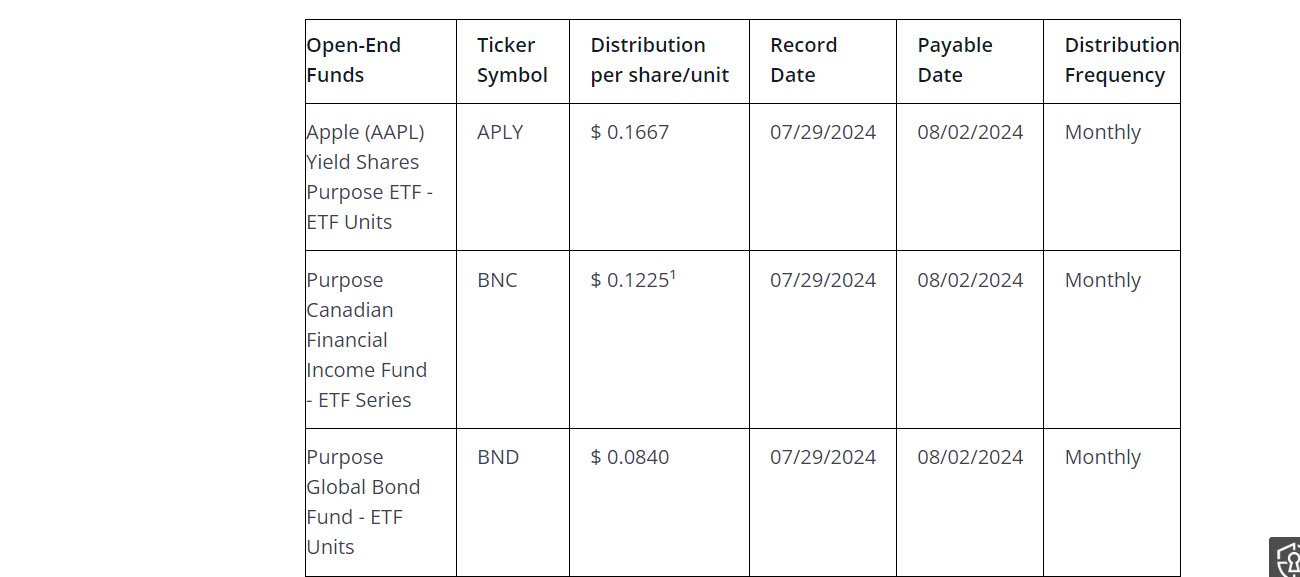Click the Distribution Frequency column header
This screenshot has height=577, width=1300.
point(1114,60)
